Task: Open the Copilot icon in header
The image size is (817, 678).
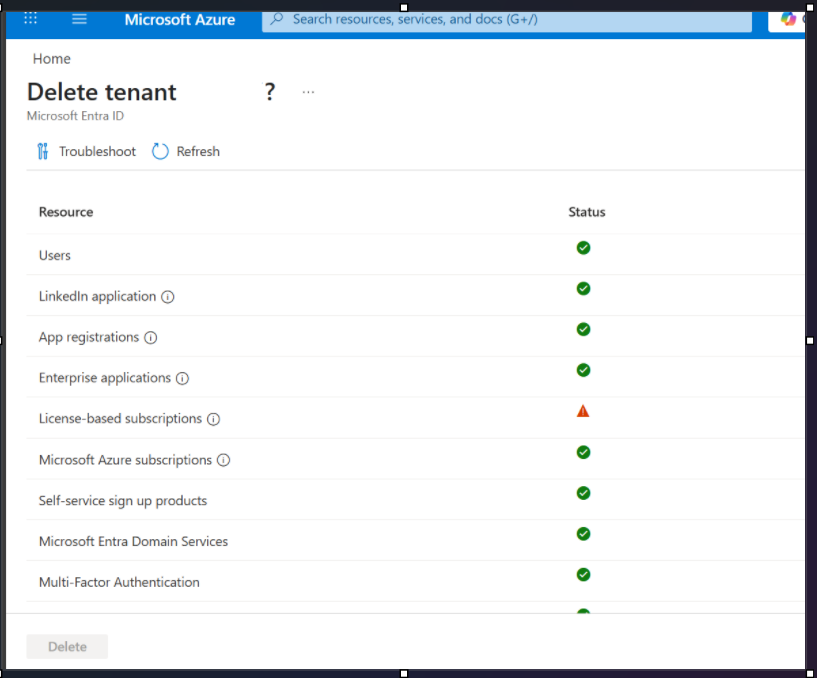Action: (788, 19)
